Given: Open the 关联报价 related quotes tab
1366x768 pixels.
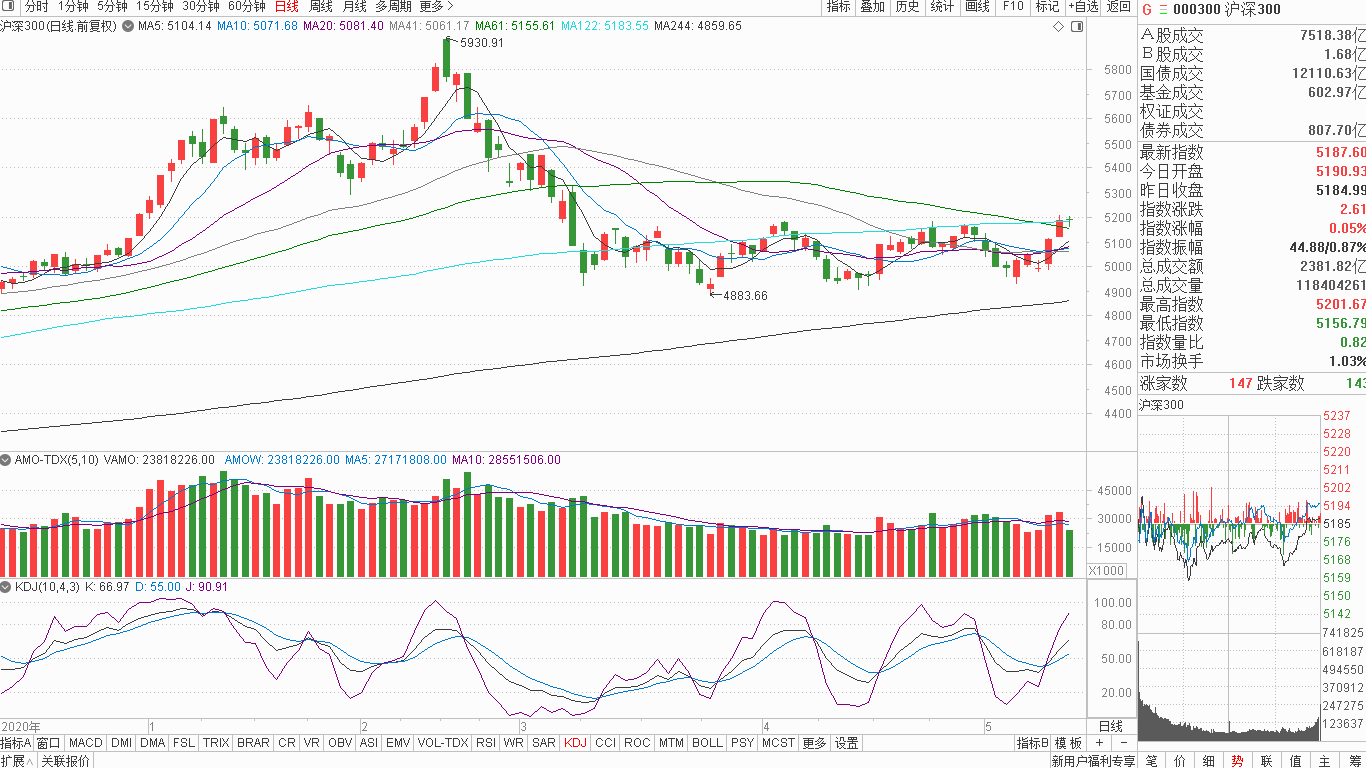Looking at the screenshot, I should (65, 760).
